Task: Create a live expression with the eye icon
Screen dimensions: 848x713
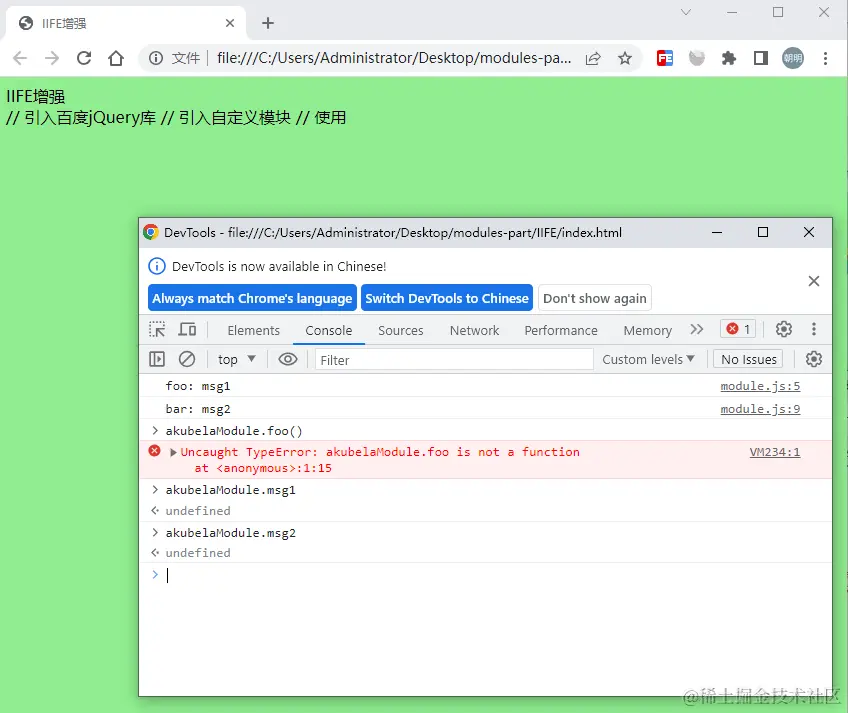Action: tap(288, 359)
